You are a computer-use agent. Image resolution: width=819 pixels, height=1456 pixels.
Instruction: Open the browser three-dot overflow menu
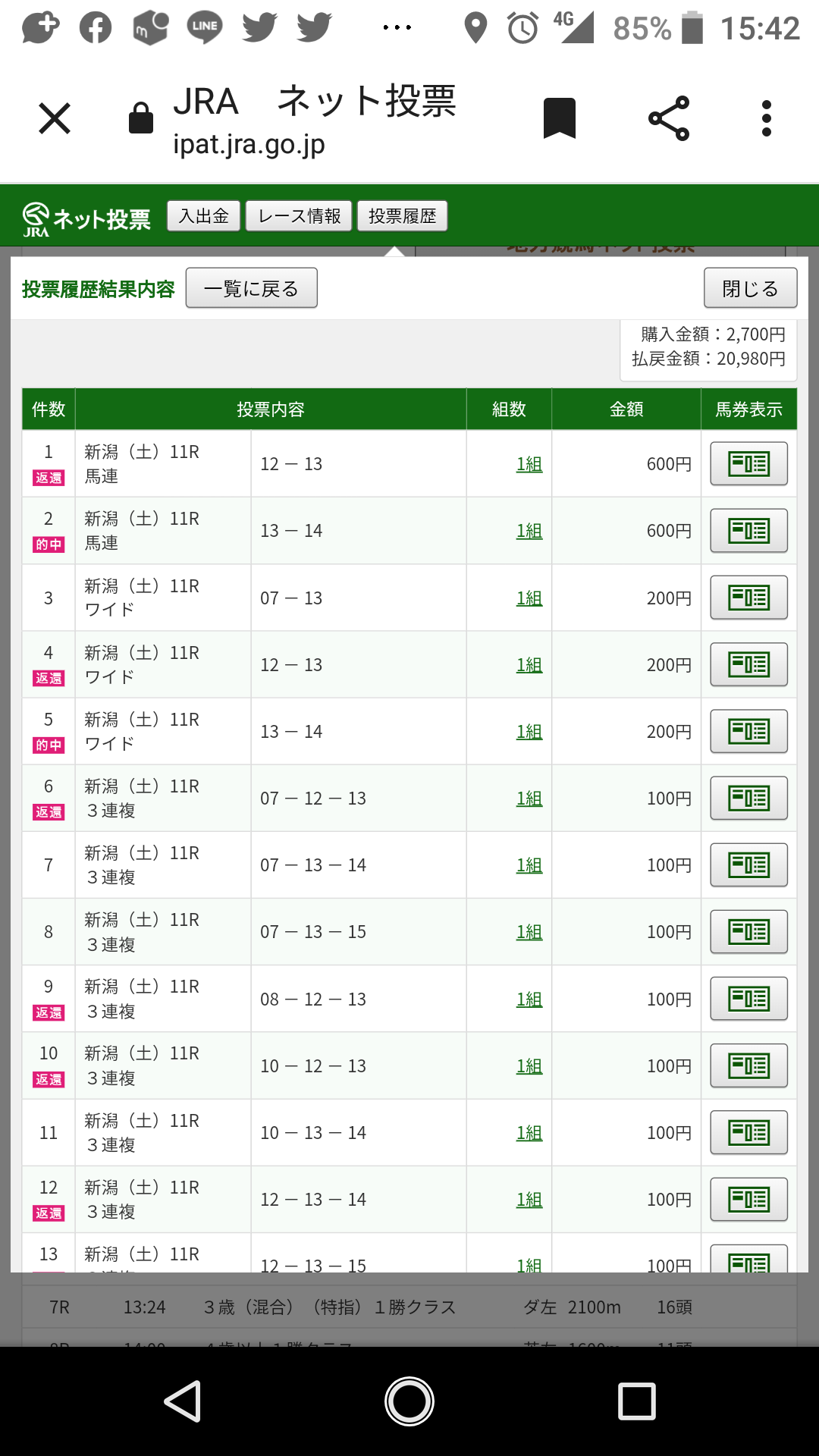coord(767,118)
